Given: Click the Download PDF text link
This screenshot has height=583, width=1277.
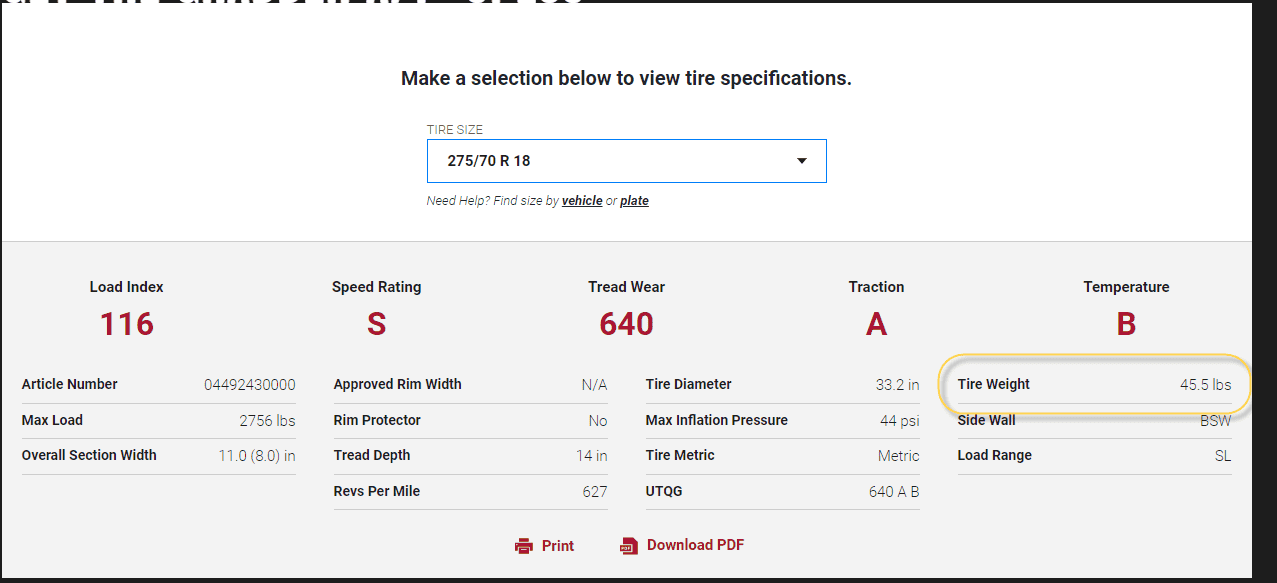Looking at the screenshot, I should coord(695,545).
